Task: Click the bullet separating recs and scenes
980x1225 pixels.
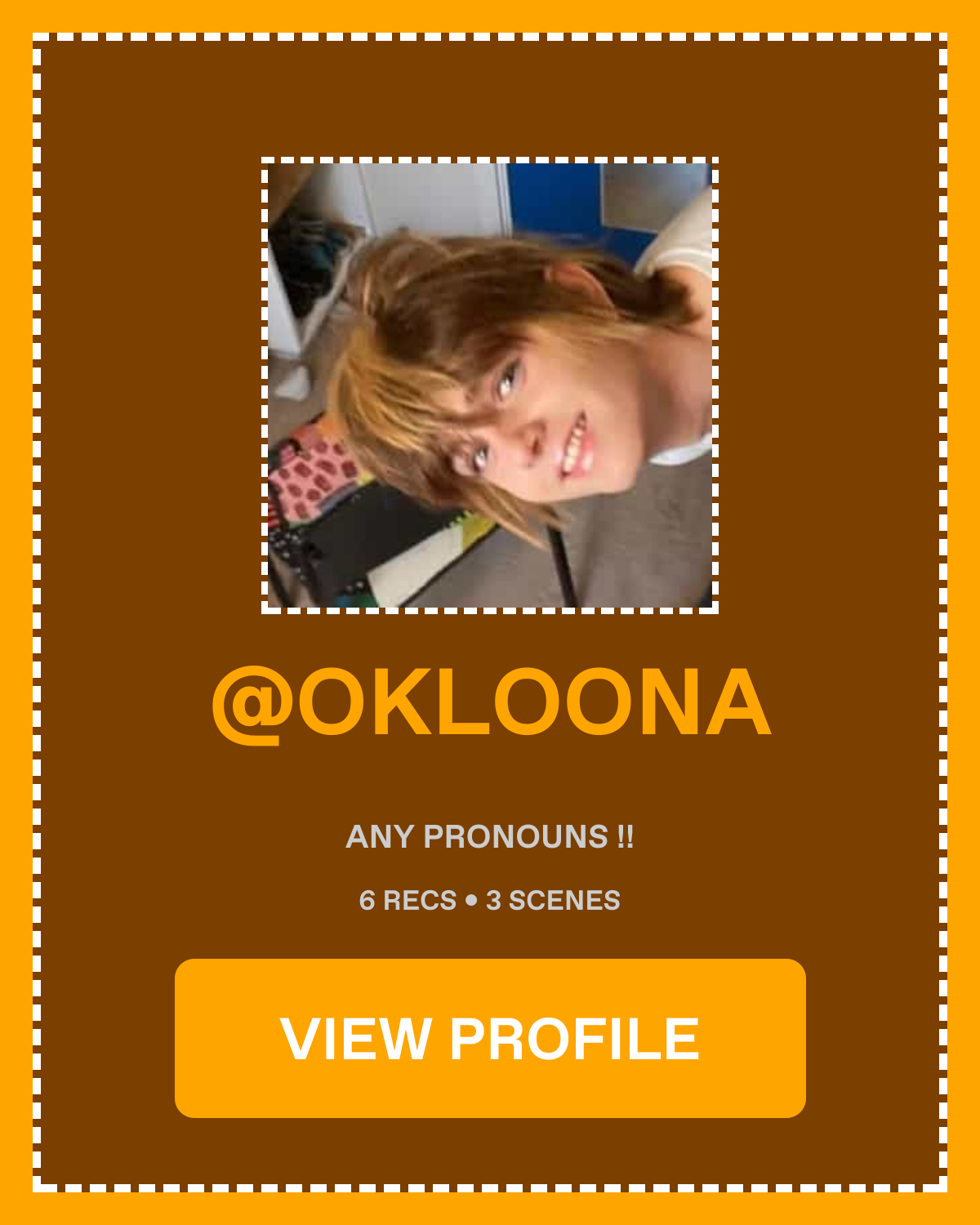Action: (471, 901)
